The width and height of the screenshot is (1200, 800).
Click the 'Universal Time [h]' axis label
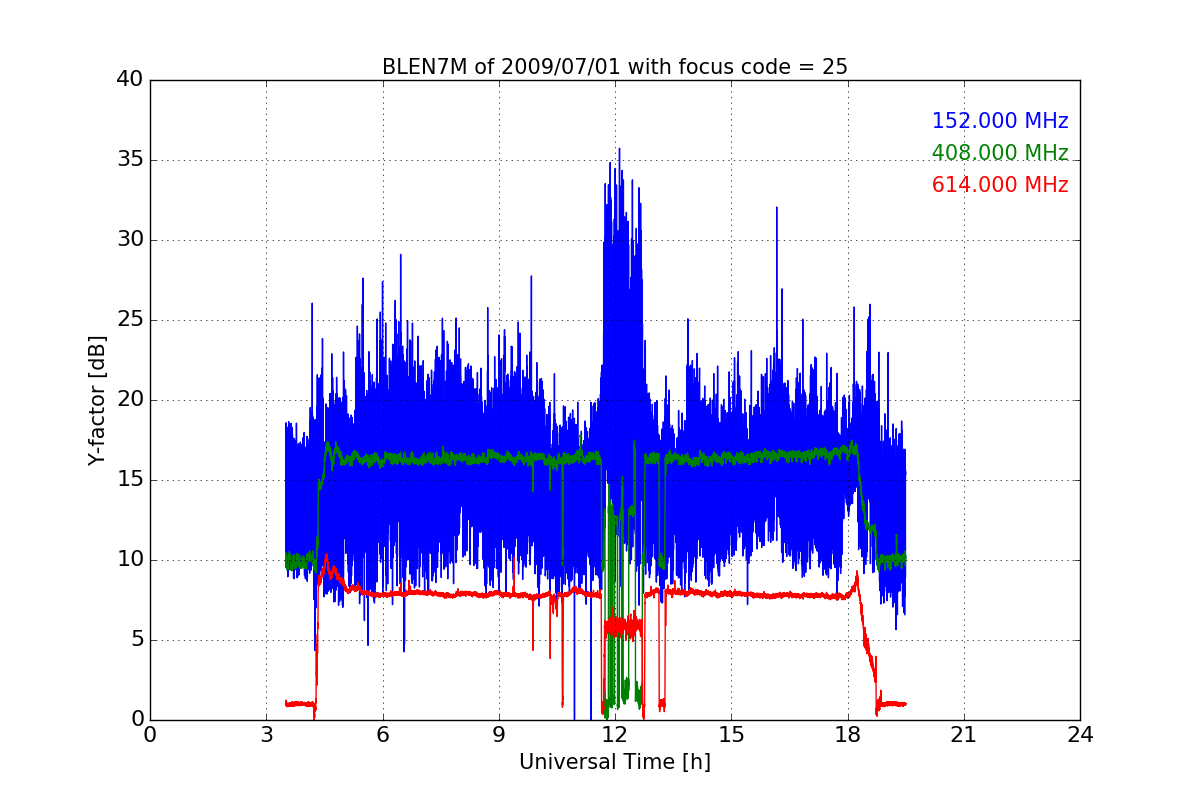[x=615, y=762]
